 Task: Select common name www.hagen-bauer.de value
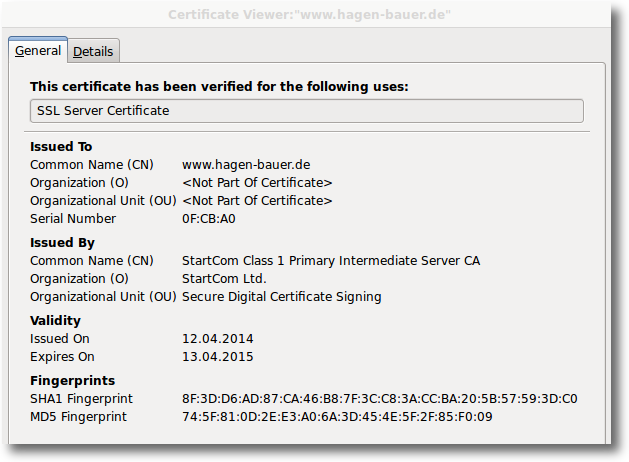click(x=246, y=164)
